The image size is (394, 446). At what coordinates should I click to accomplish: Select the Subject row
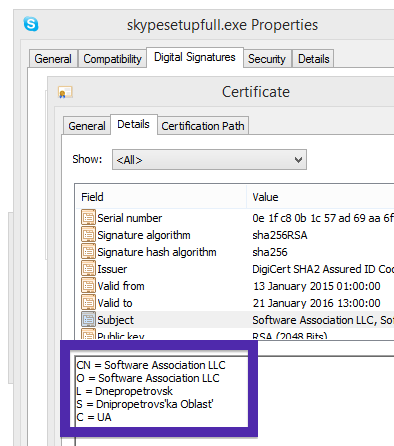[235, 320]
